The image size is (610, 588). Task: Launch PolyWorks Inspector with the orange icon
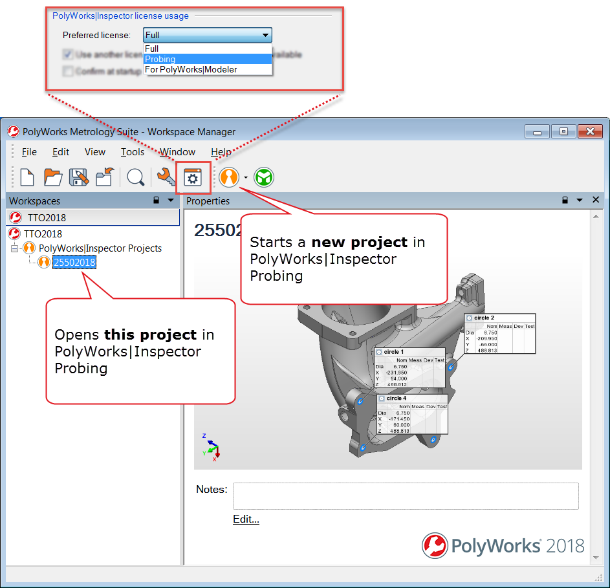(x=229, y=177)
